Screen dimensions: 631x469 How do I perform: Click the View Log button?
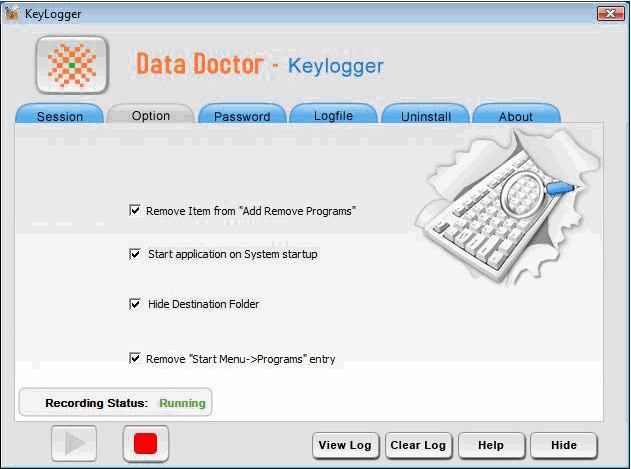[345, 445]
